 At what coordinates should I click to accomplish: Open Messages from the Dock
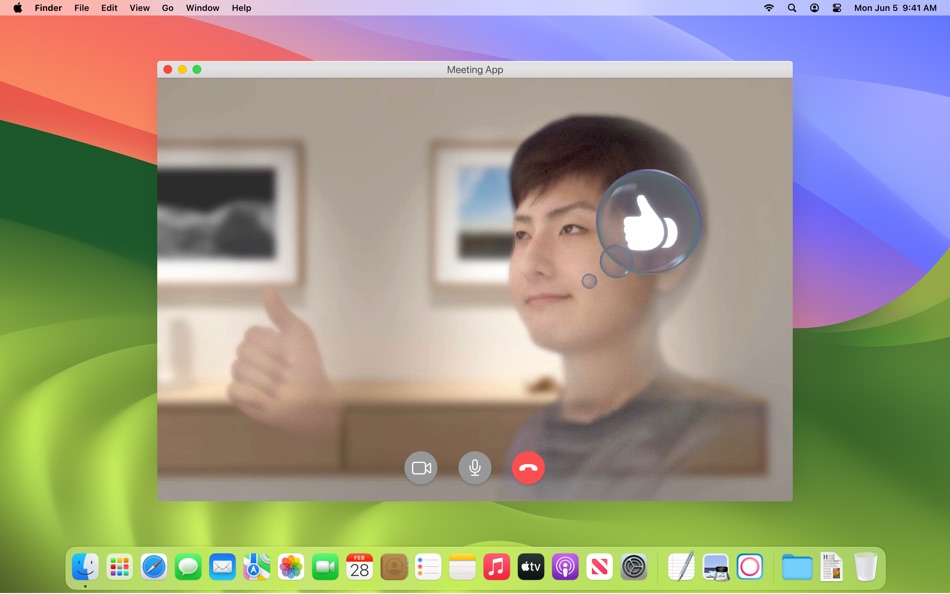[x=188, y=567]
